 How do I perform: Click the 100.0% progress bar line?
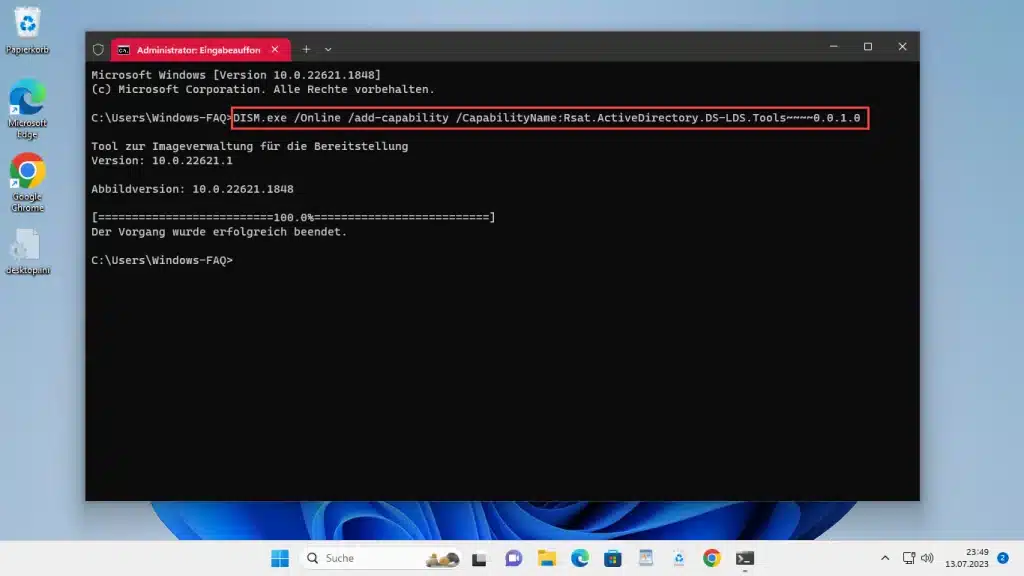click(293, 217)
